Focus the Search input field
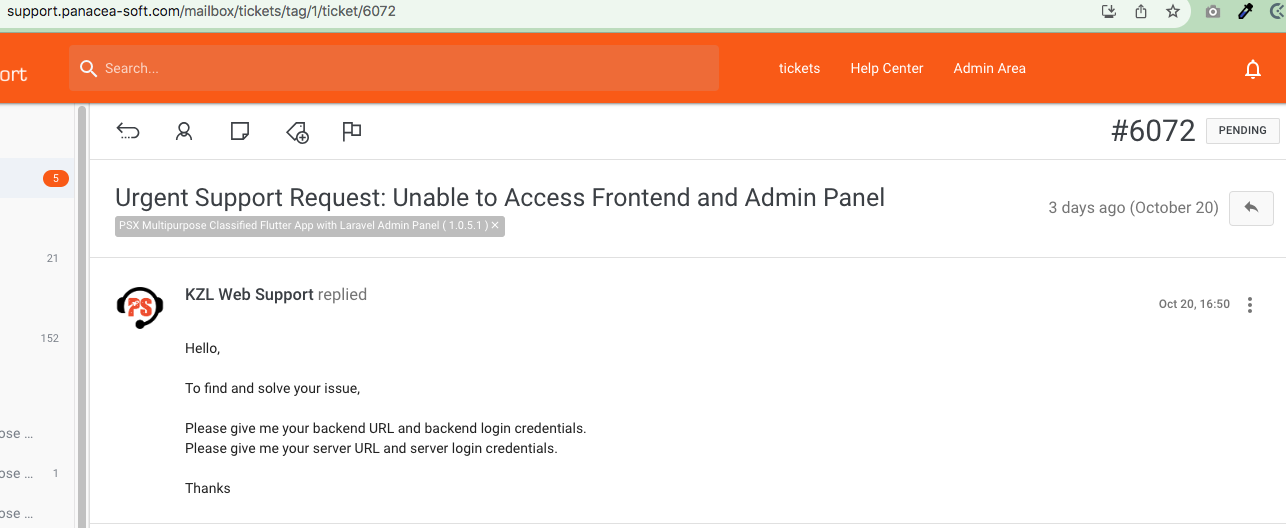The height and width of the screenshot is (528, 1286). [x=394, y=68]
